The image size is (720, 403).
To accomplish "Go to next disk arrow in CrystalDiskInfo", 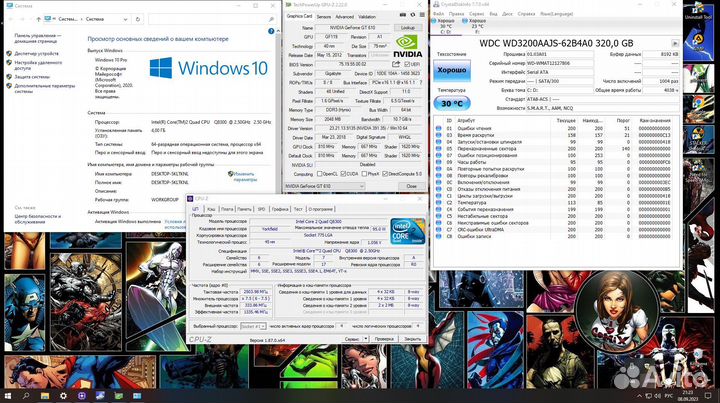I will [x=675, y=43].
